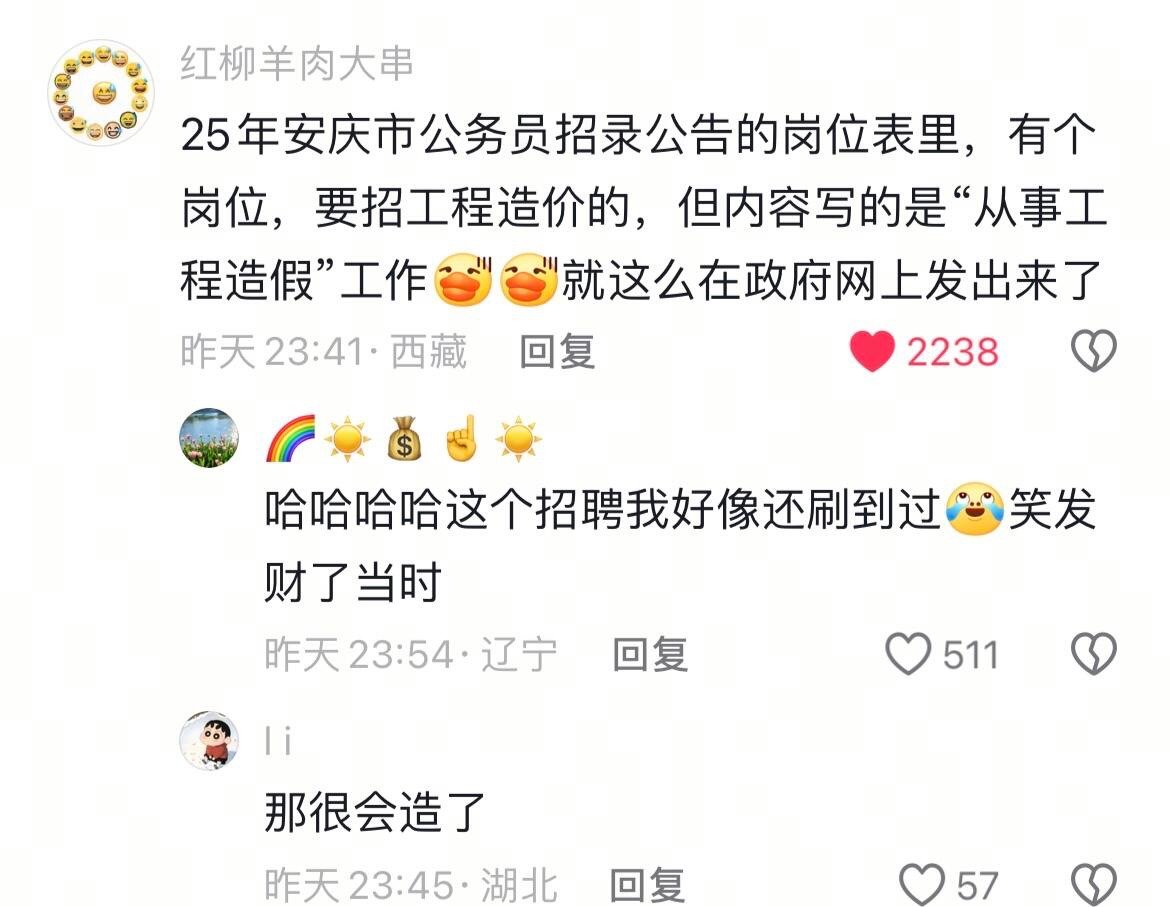
Task: Select comment text about 安庆市公务员招录
Action: (x=644, y=207)
